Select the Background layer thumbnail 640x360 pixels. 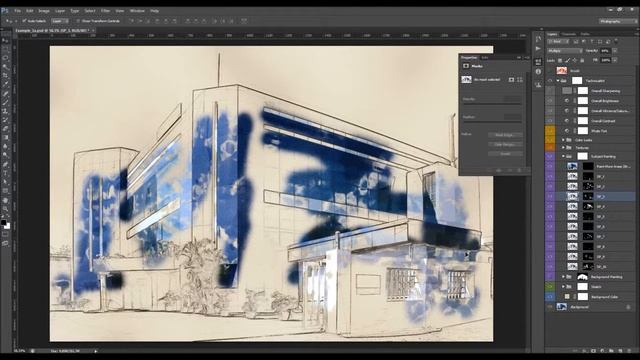tap(562, 307)
